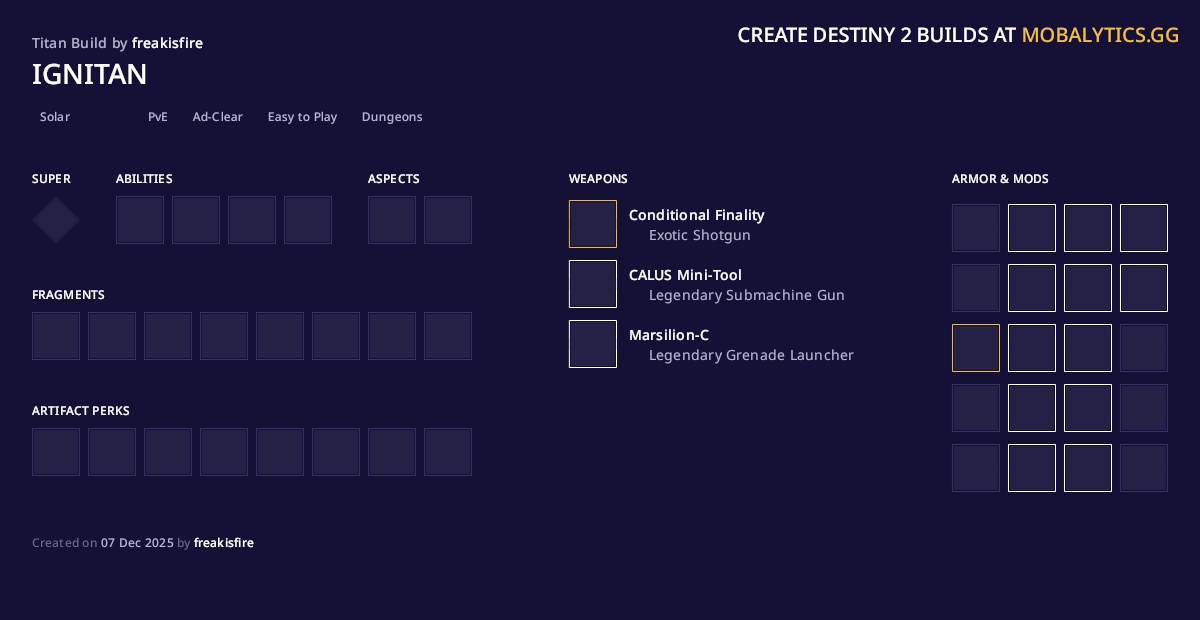Click the last Fragments slot
Viewport: 1200px width, 620px height.
pos(448,336)
